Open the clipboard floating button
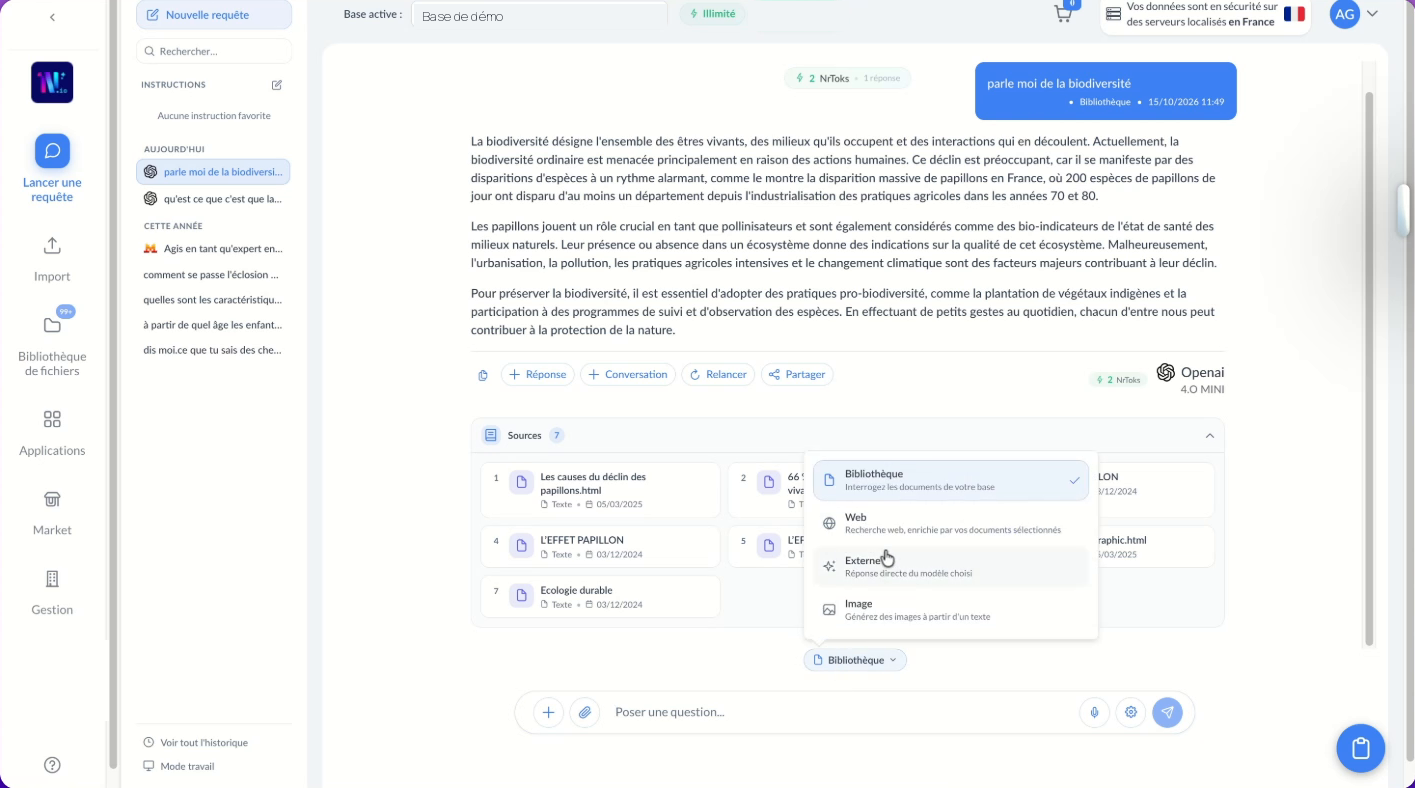The image size is (1415, 788). 1360,748
